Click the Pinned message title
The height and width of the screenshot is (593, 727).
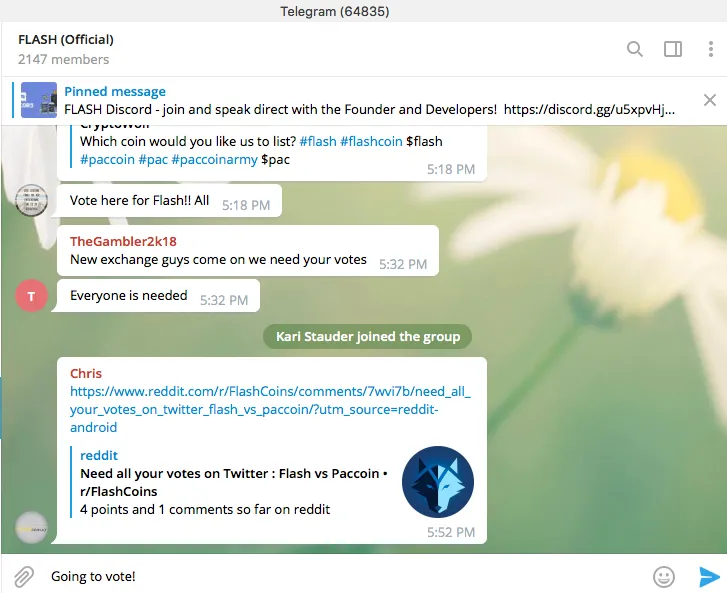[x=115, y=91]
